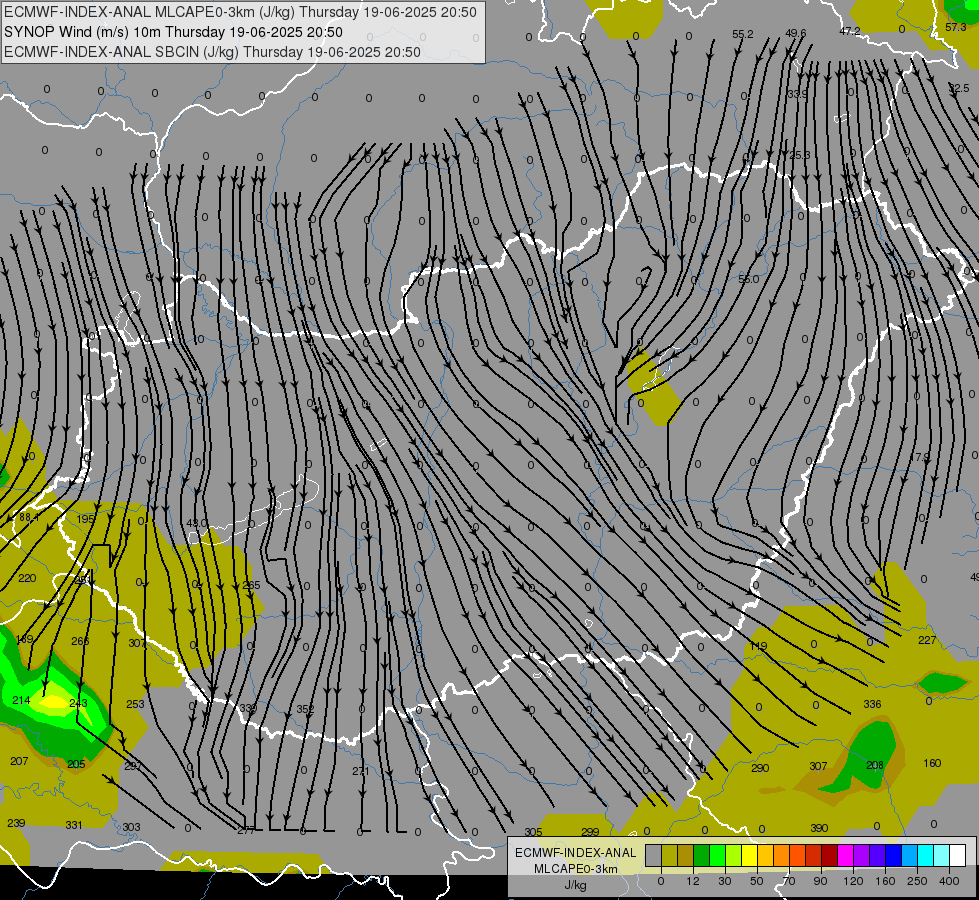Click the J/kg unit label in the legend
Viewport: 979px width, 900px height.
[x=575, y=885]
